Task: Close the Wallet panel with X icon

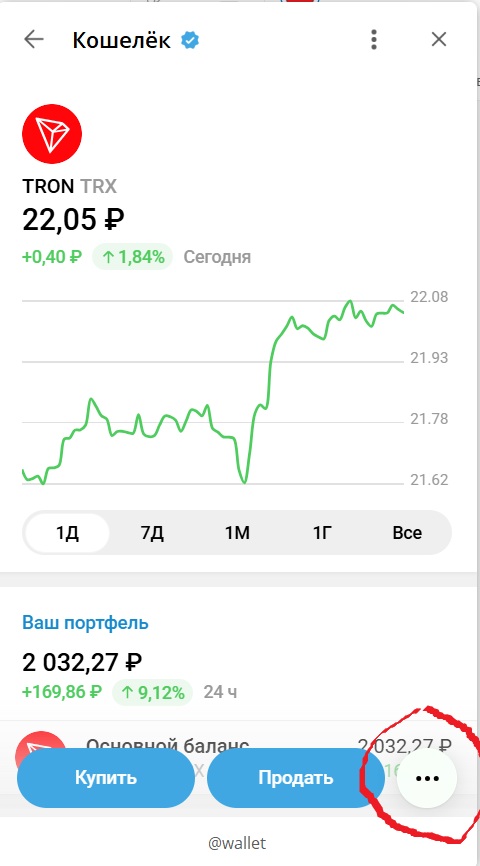Action: coord(439,40)
